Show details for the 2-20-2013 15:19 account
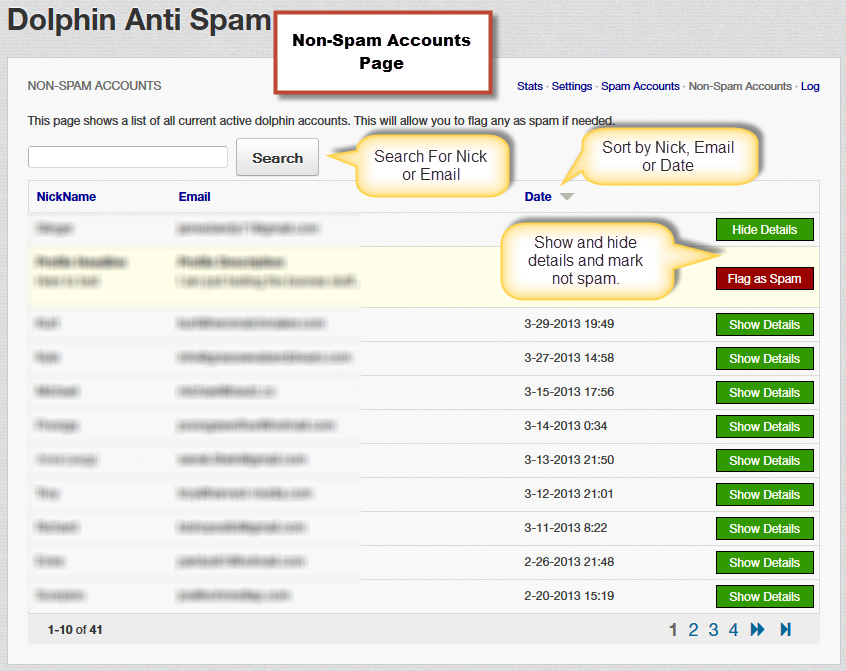Screen dimensions: 846x671 coord(765,597)
